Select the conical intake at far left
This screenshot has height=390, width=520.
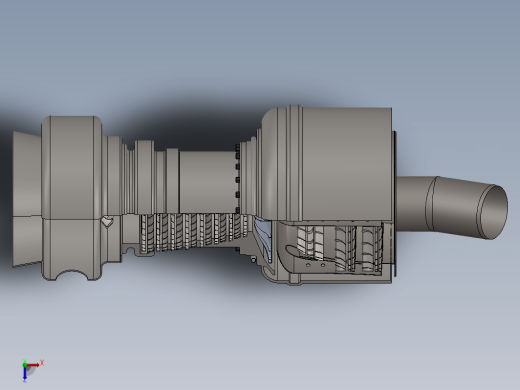[27, 199]
